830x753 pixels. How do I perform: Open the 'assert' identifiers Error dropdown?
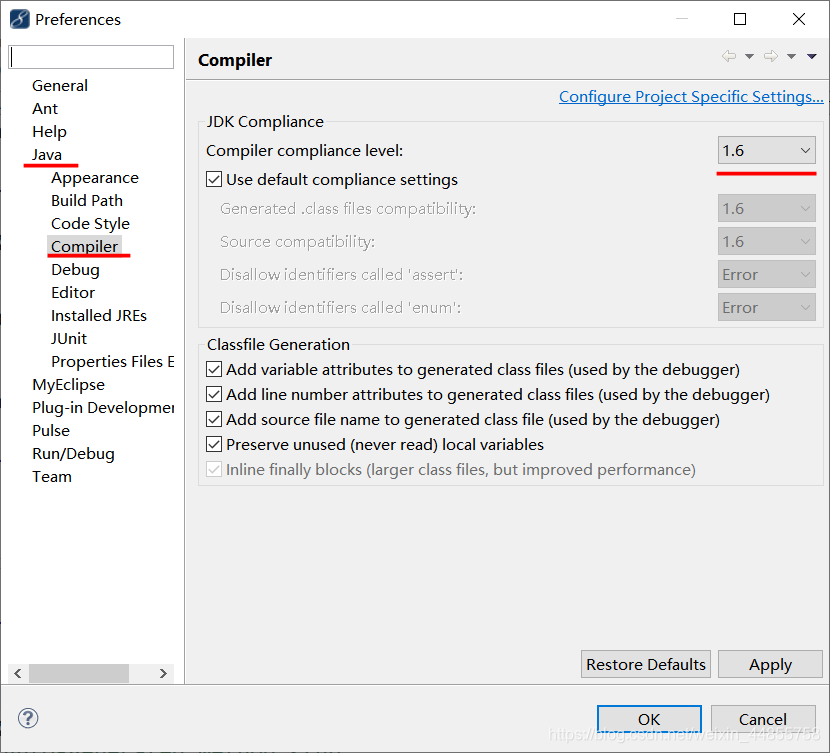(x=766, y=275)
